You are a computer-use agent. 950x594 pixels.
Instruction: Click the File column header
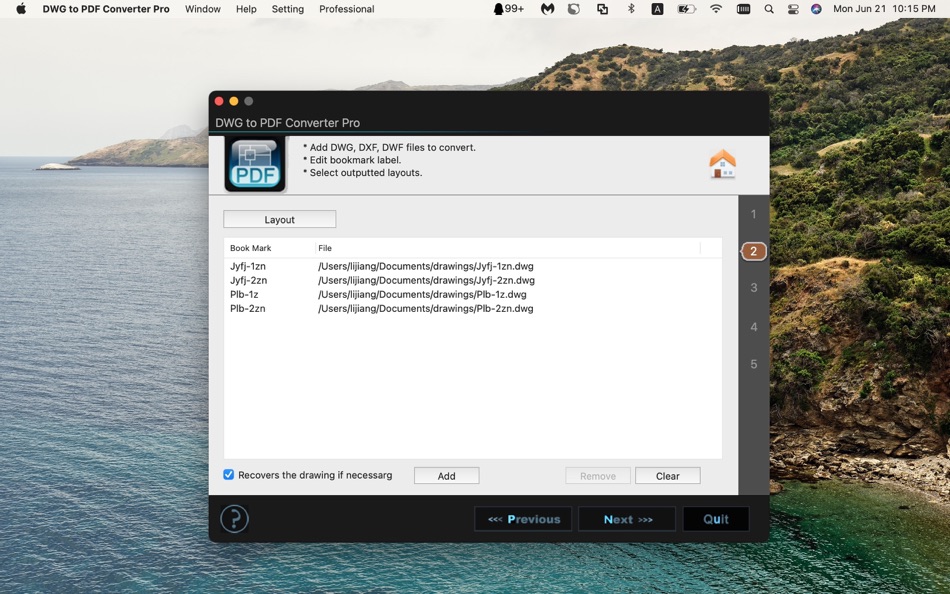[x=325, y=248]
